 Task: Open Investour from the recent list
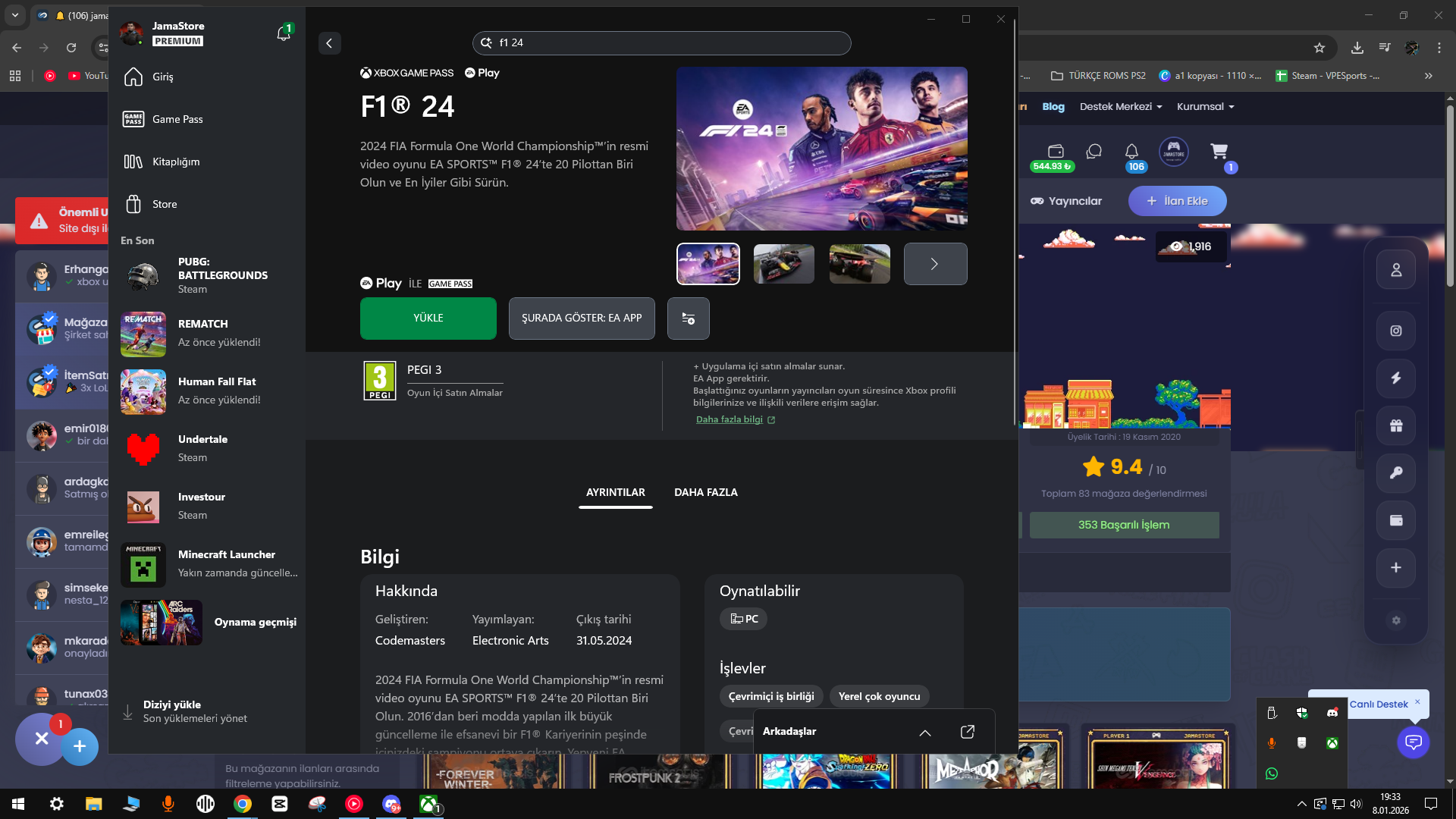[207, 506]
